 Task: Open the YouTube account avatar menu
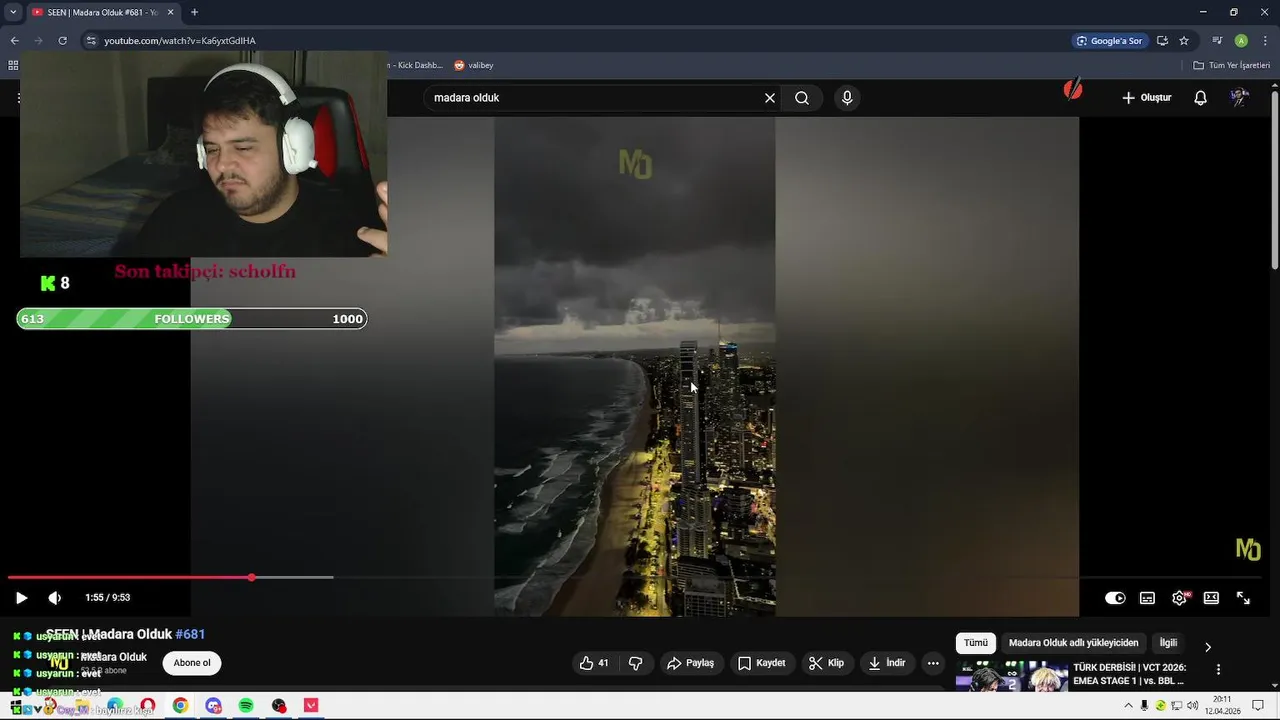tap(1240, 98)
